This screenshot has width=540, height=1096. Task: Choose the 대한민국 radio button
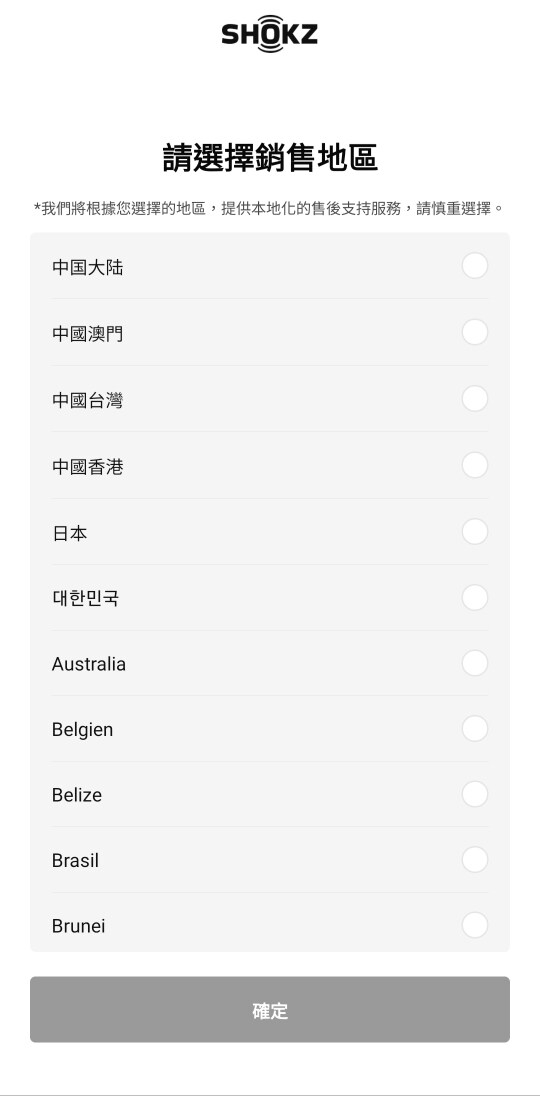click(474, 598)
